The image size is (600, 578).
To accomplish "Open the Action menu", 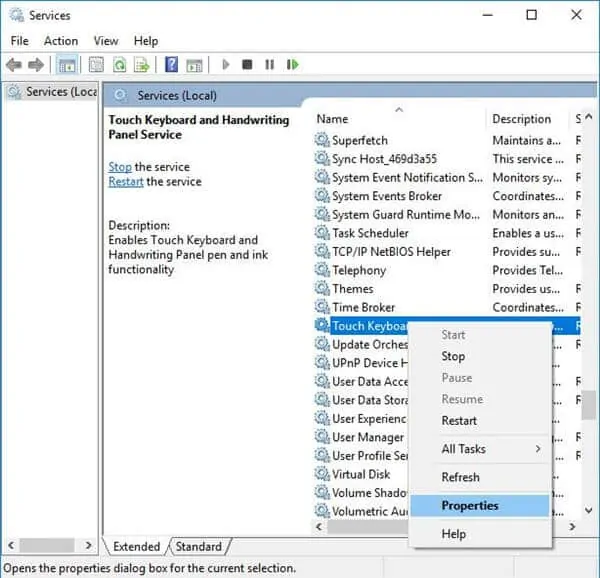I will [60, 41].
